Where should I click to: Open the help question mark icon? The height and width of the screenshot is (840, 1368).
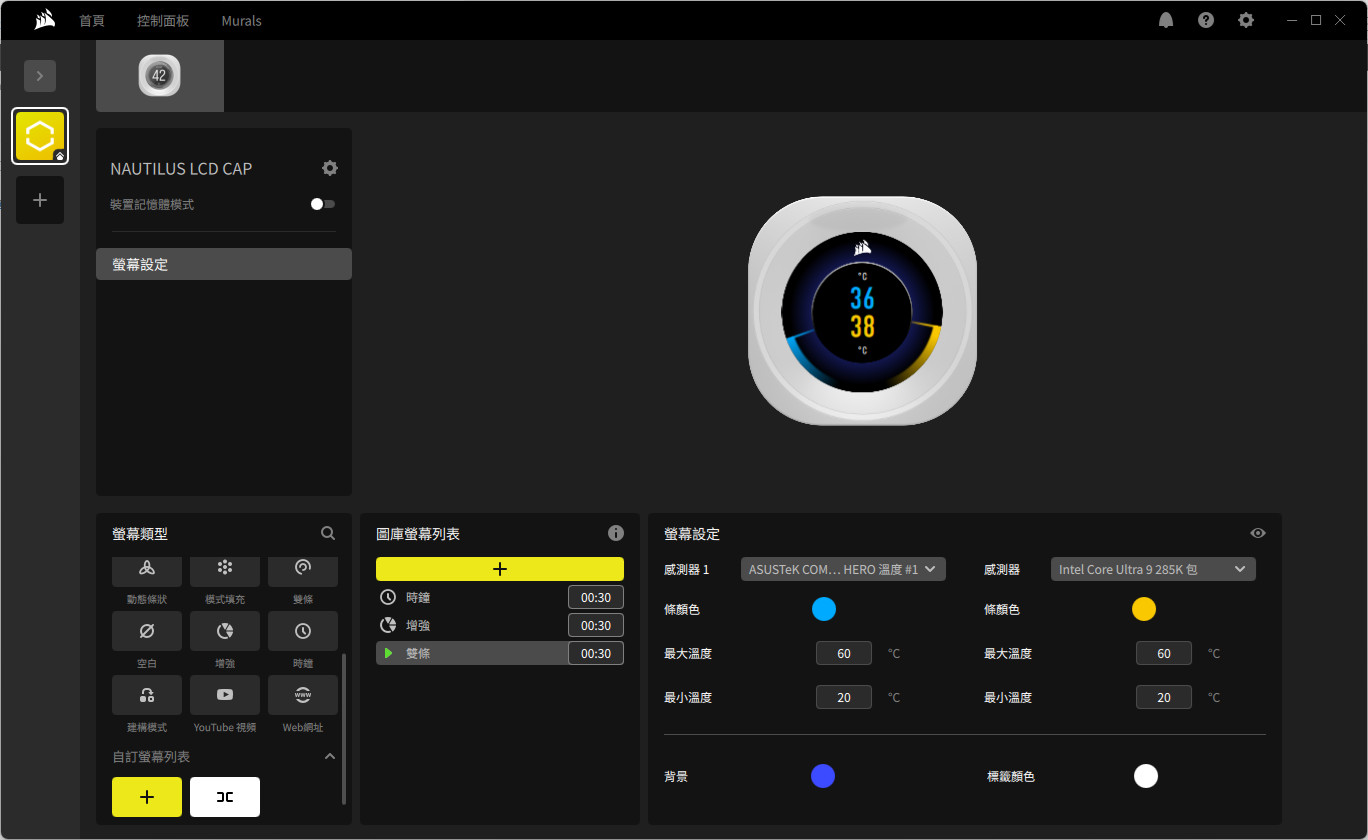tap(1206, 20)
